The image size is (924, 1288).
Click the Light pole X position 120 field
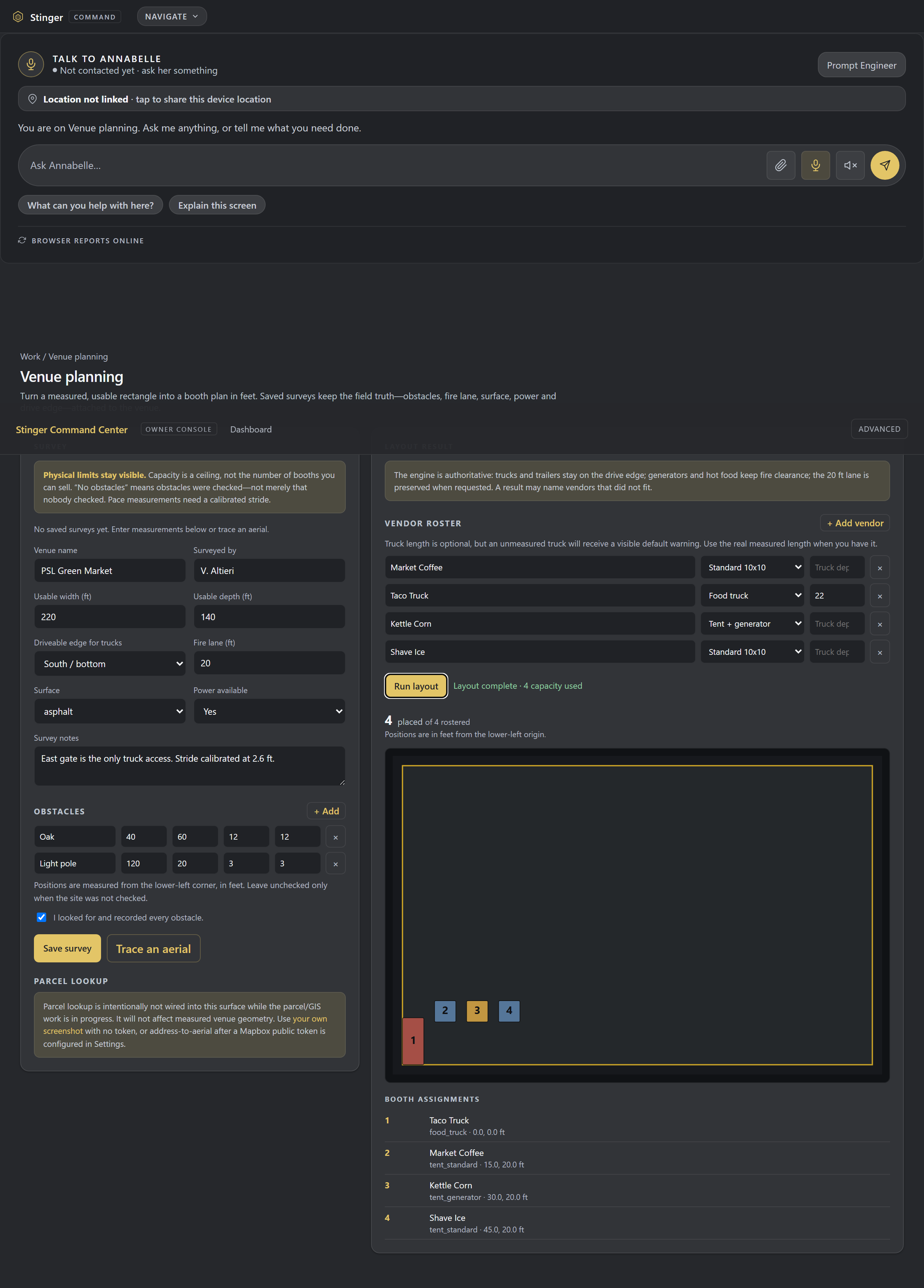coord(144,863)
